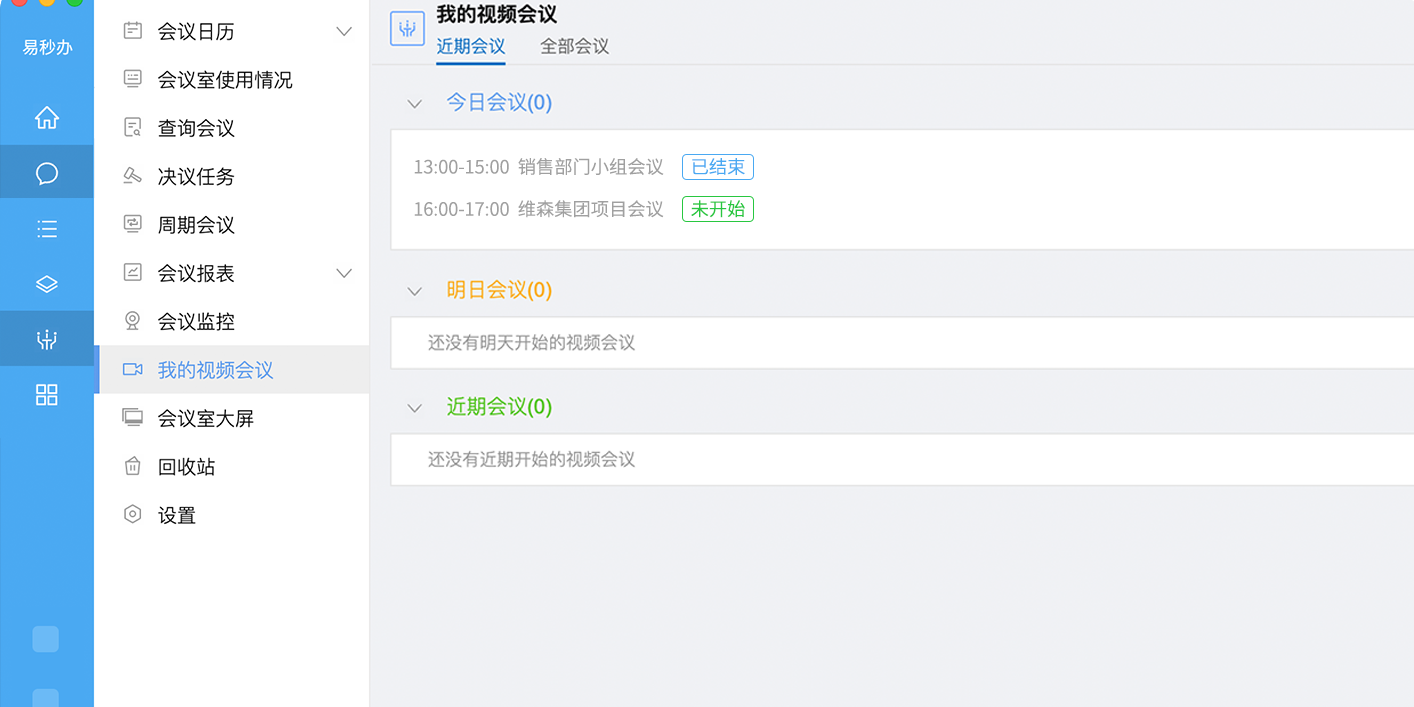This screenshot has width=1414, height=707.
Task: Click the 未开始 status tag
Action: click(718, 209)
